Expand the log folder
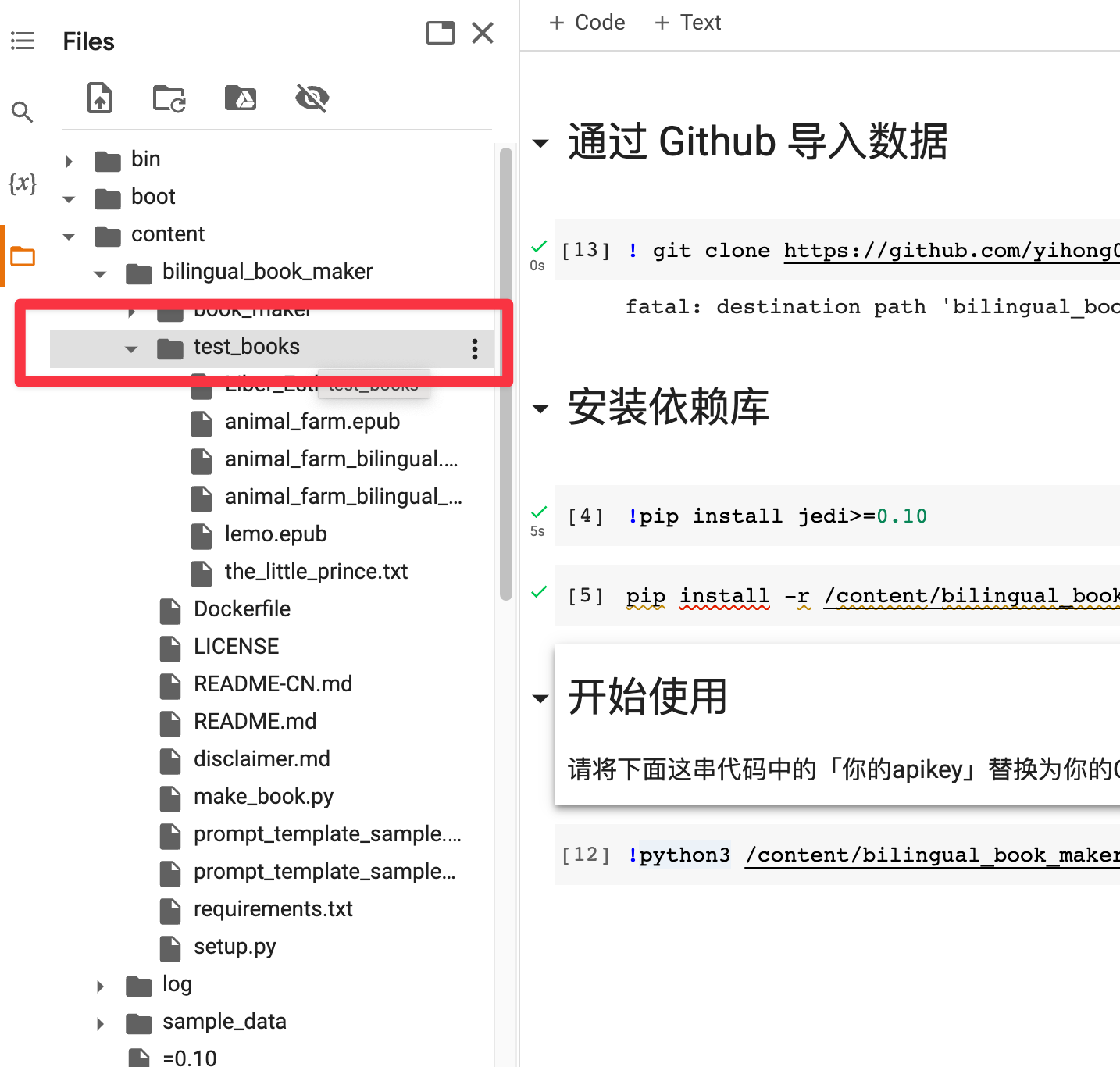Screen dimensions: 1120x1067 100,986
